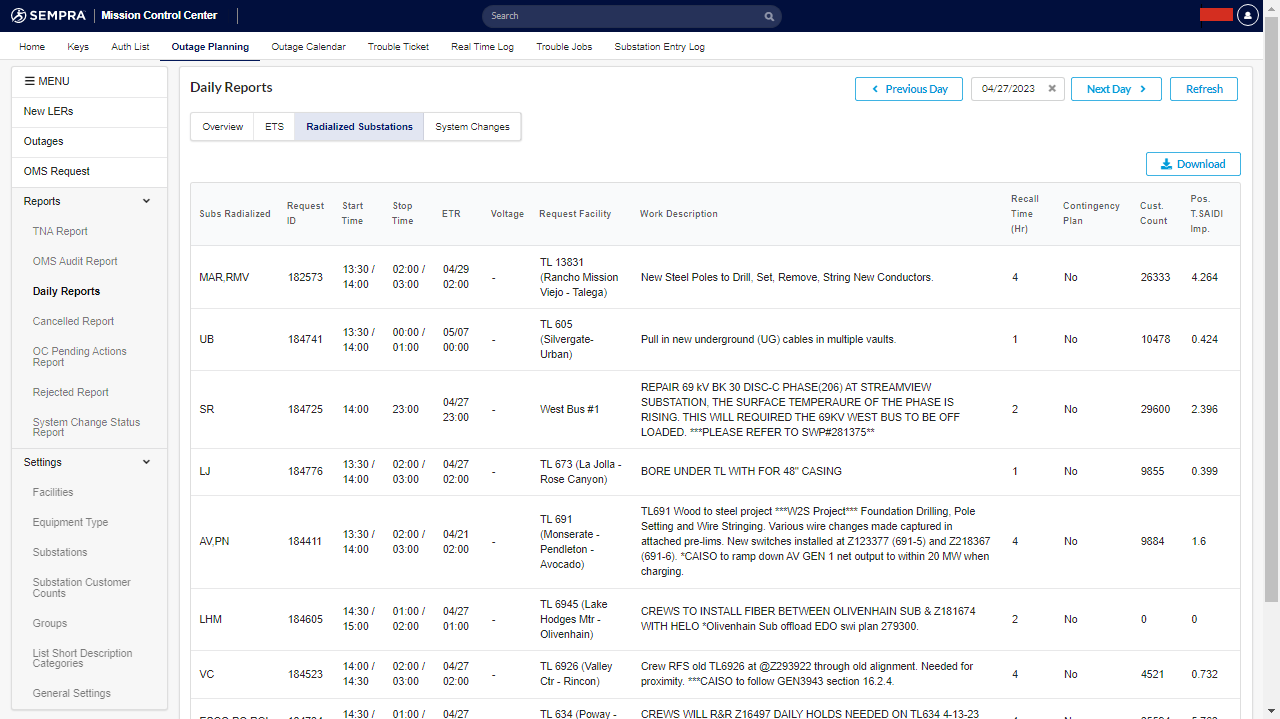The height and width of the screenshot is (719, 1280).
Task: Go to Previous Day
Action: coord(908,89)
